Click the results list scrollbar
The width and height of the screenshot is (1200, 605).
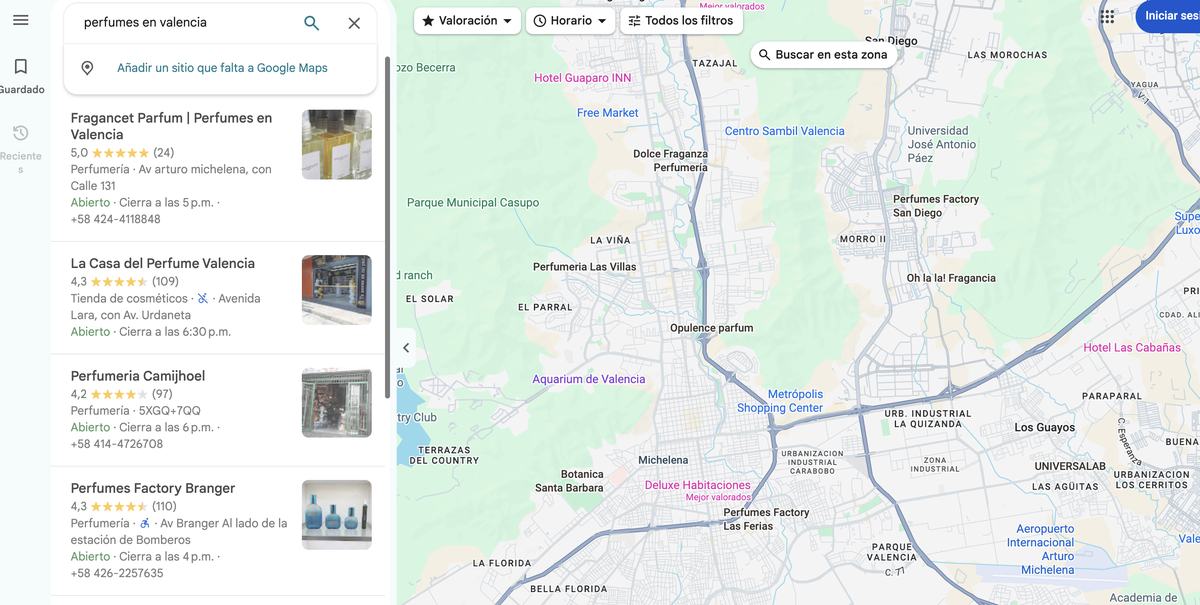[x=388, y=227]
